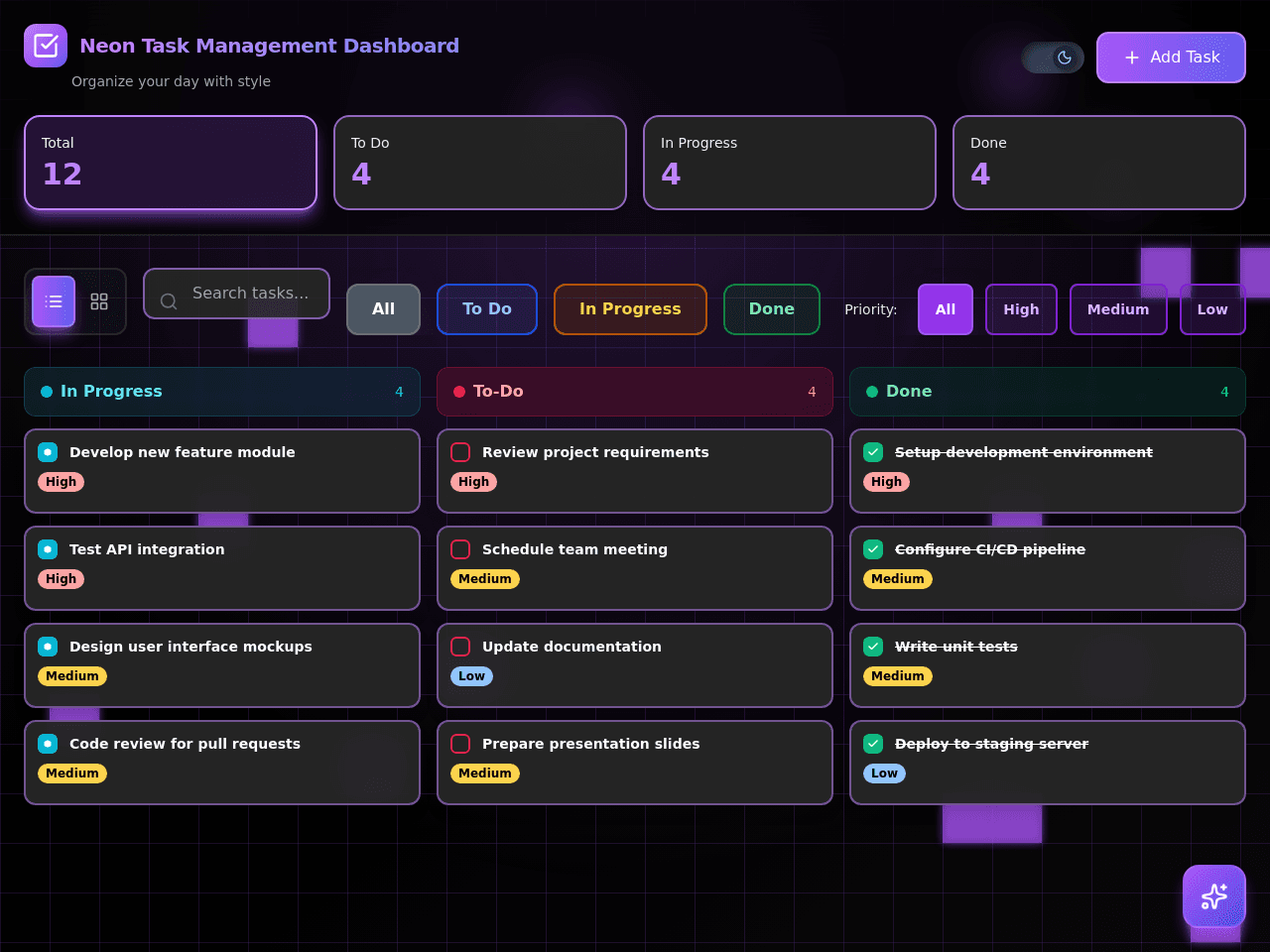
Task: Click the Search tasks input field
Action: [236, 294]
